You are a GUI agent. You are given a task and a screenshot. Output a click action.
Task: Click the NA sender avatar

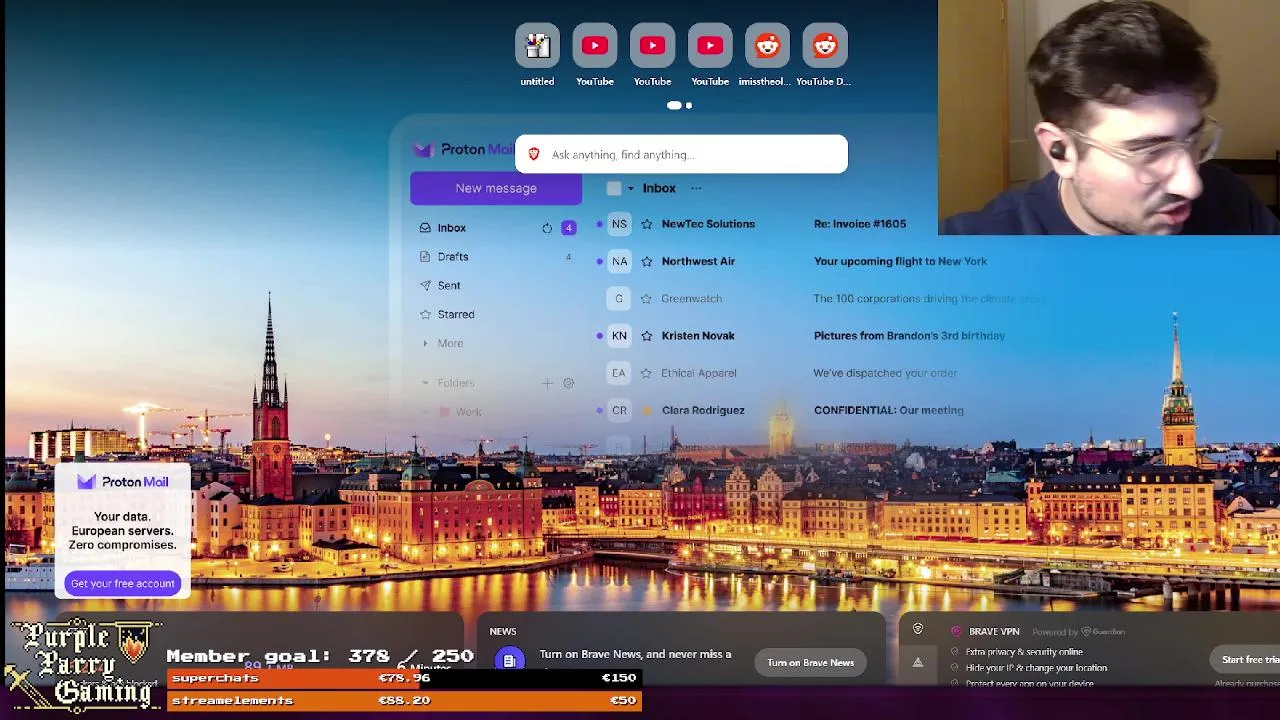tap(619, 261)
